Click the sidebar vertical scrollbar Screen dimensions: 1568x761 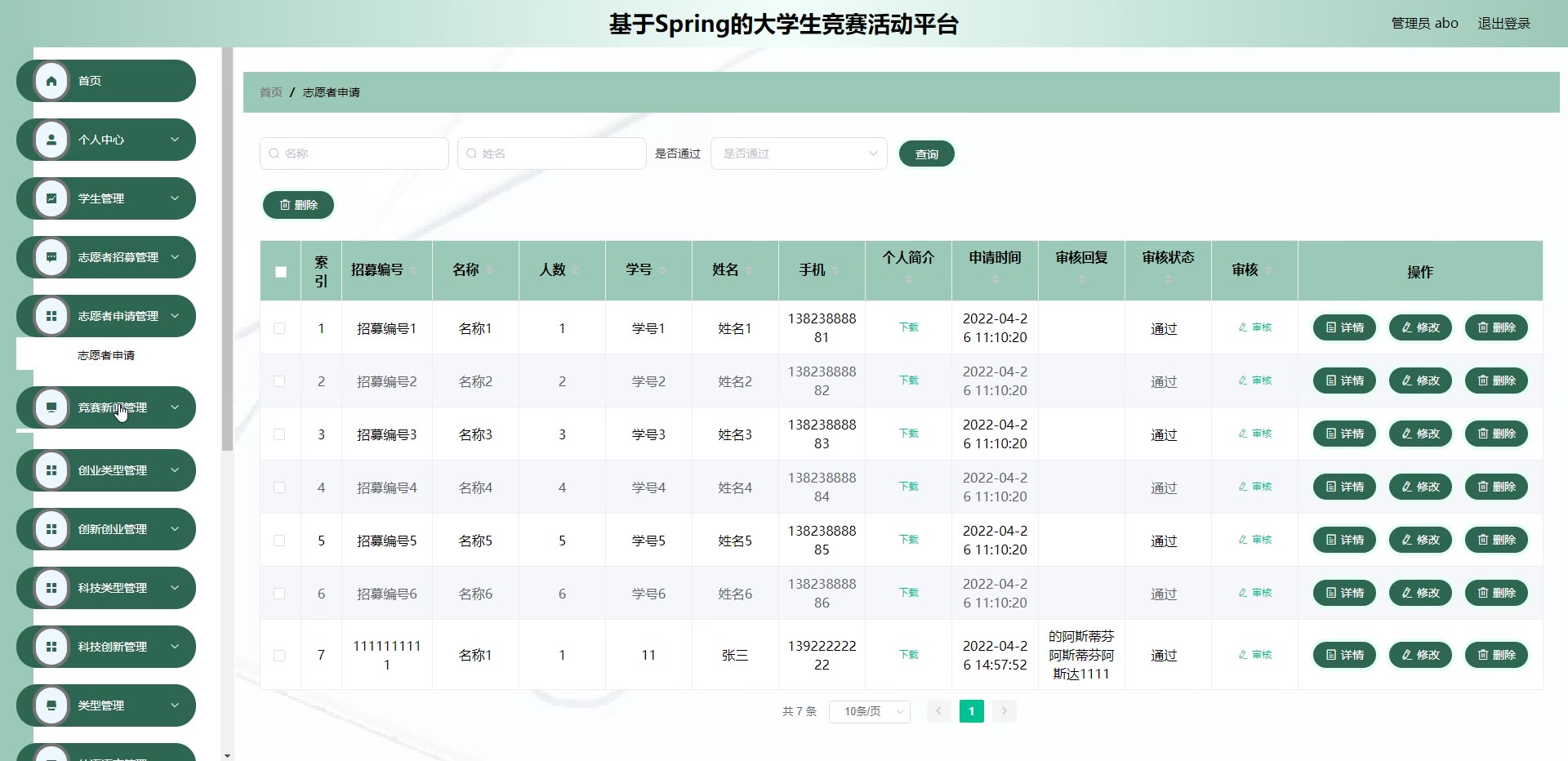tap(227, 249)
